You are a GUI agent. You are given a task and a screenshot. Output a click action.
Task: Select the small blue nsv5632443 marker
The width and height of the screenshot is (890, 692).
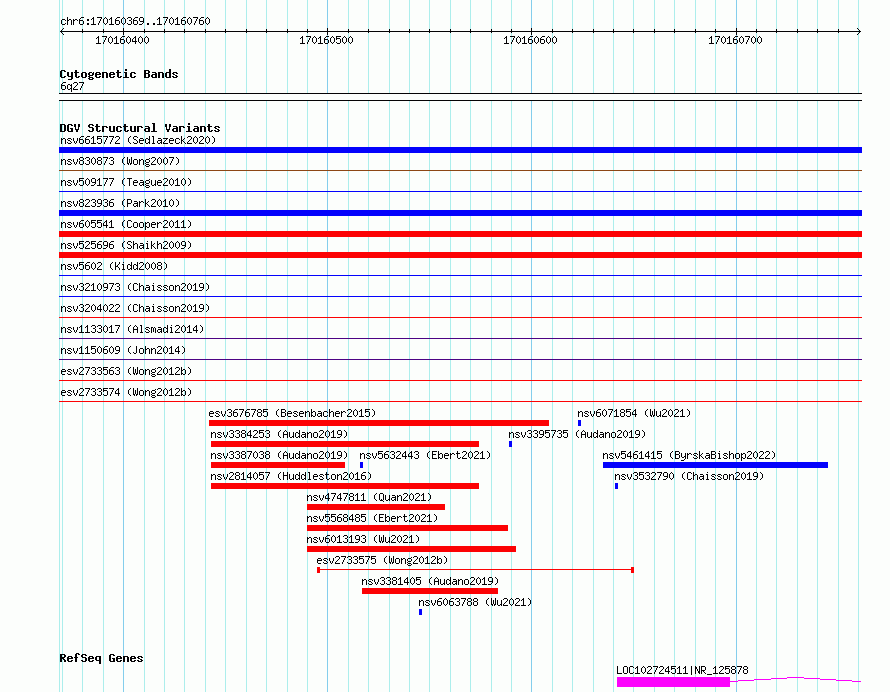pyautogui.click(x=362, y=465)
